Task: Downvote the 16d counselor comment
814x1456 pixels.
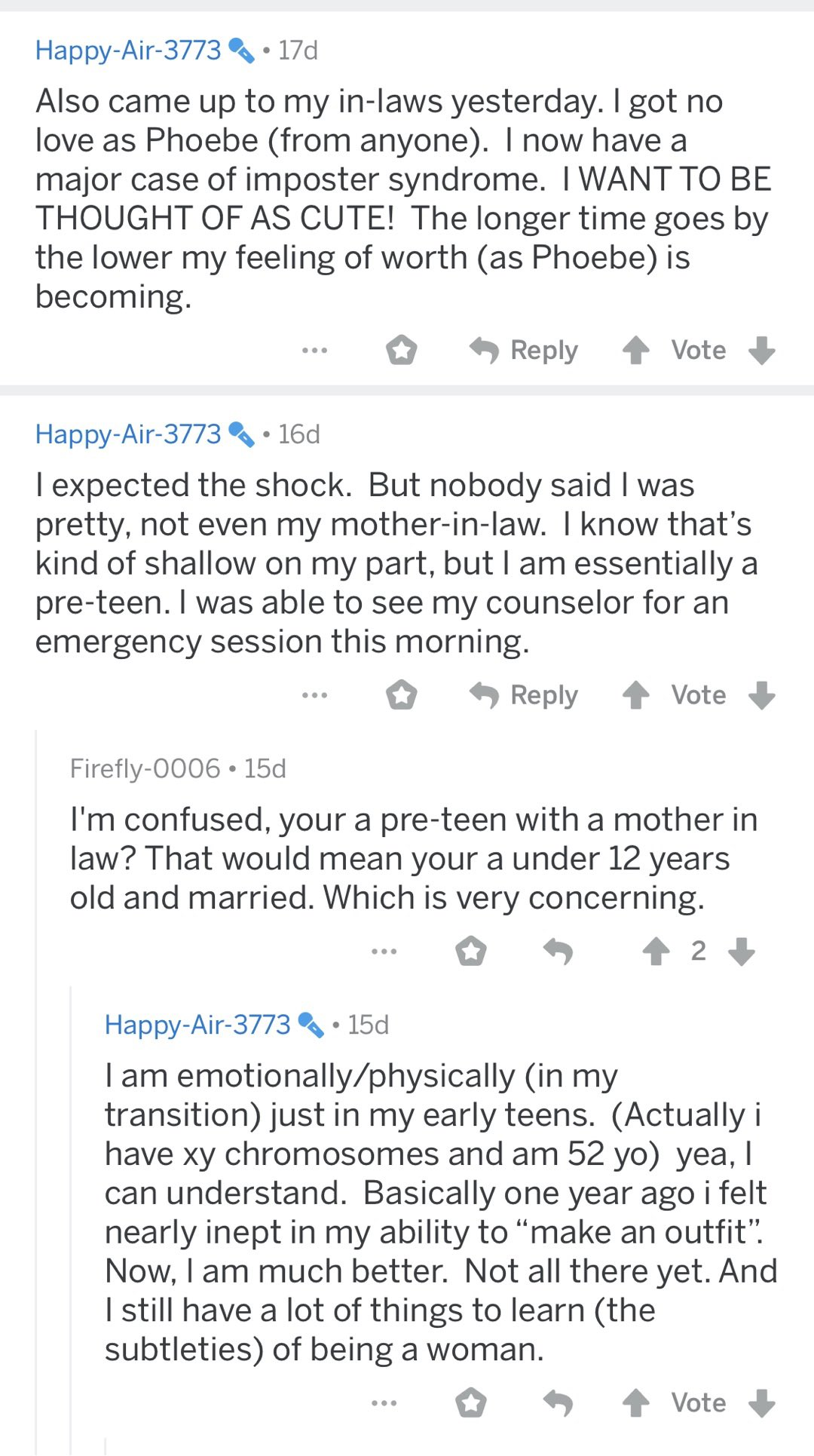Action: click(x=762, y=695)
